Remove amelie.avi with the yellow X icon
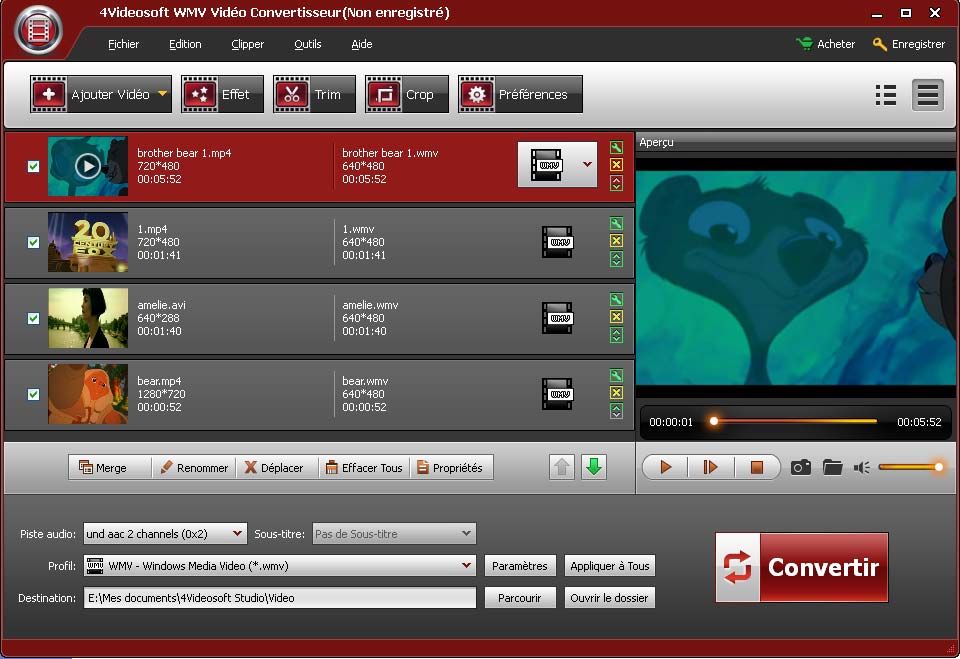 616,317
